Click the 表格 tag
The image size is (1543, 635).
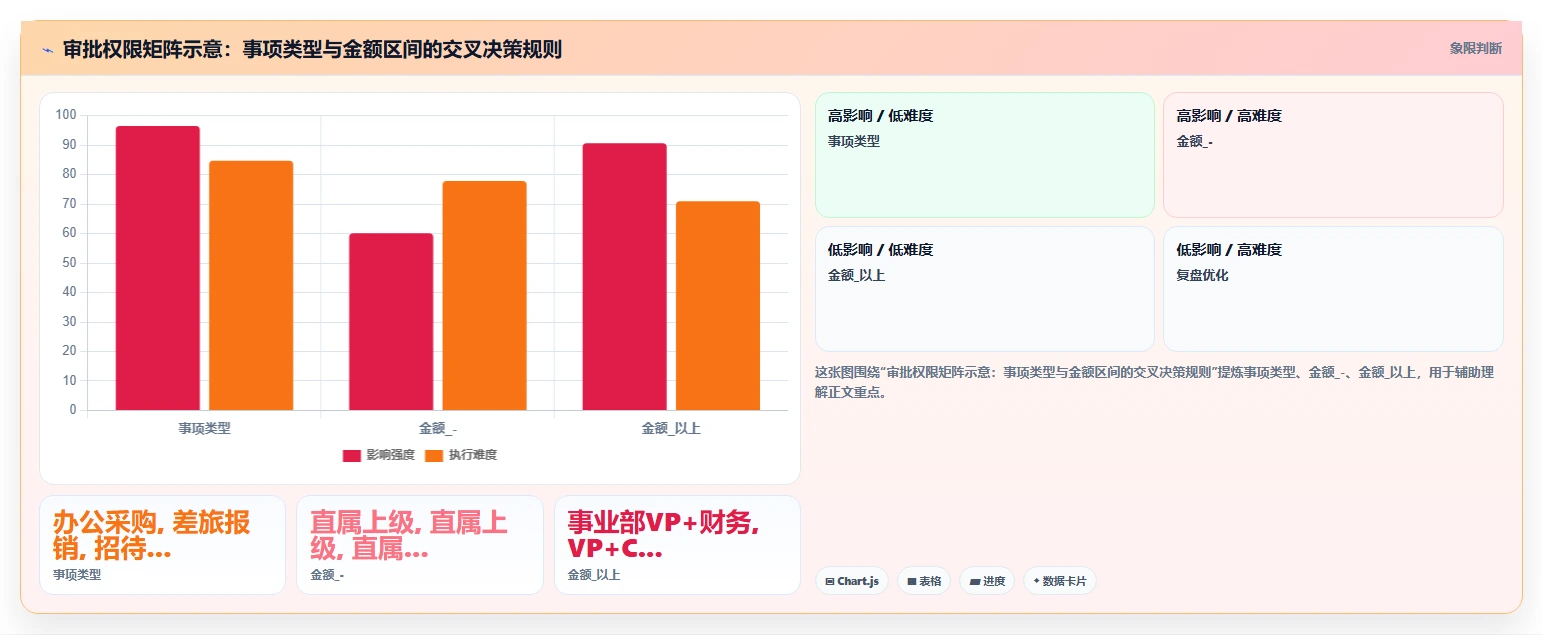point(924,581)
